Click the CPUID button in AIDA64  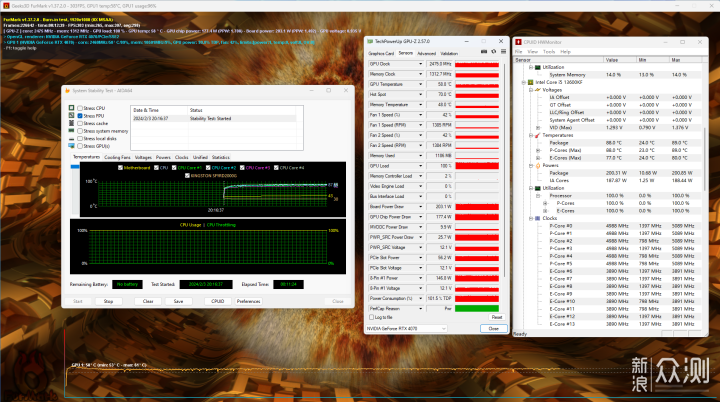pyautogui.click(x=218, y=301)
